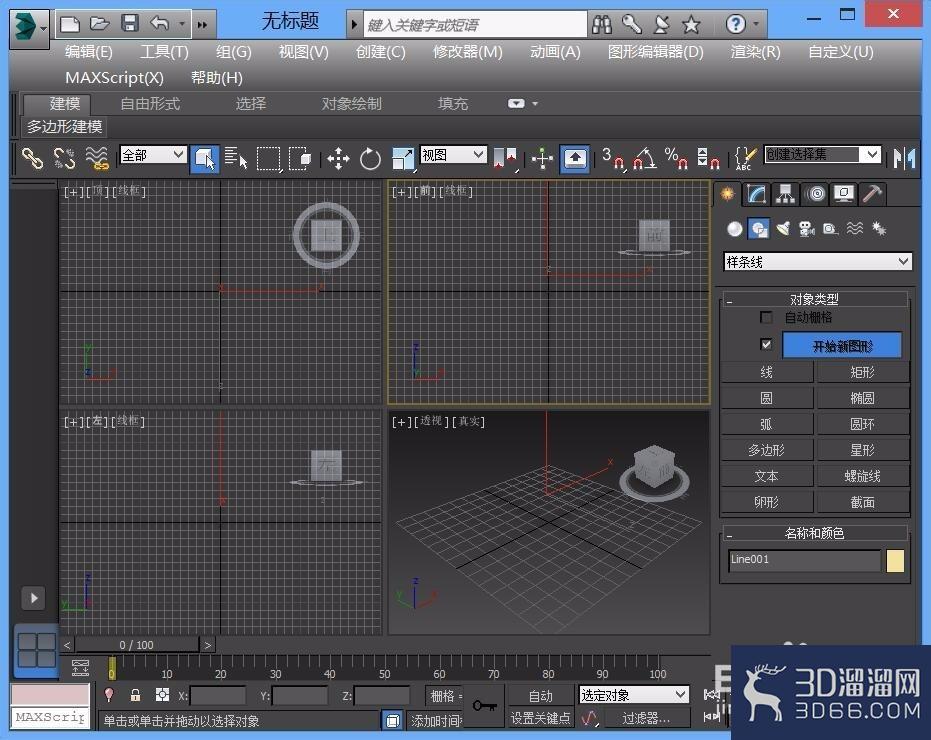Enable the 自动栅格 checkbox
The height and width of the screenshot is (740, 931).
click(766, 317)
